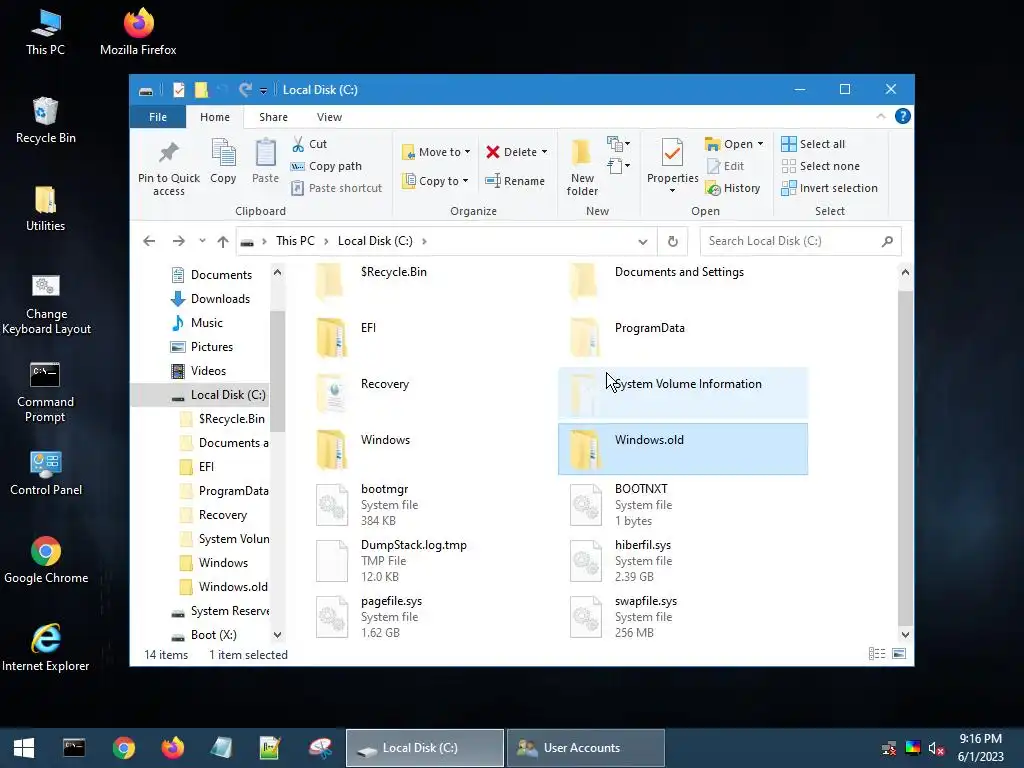Screen dimensions: 1024x768
Task: Open the New item dropdown
Action: coord(618,144)
